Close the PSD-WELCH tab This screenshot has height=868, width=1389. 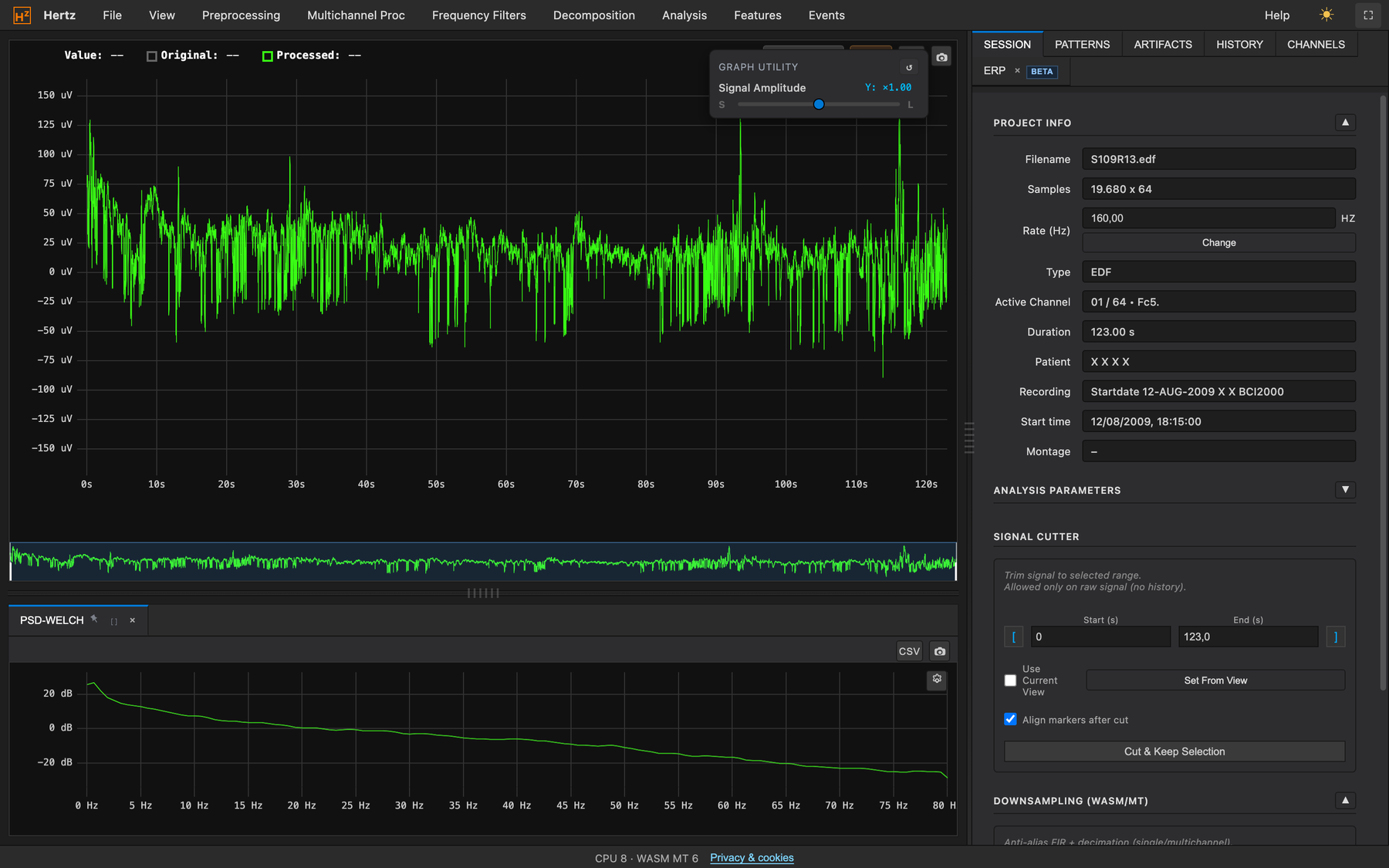coord(133,620)
